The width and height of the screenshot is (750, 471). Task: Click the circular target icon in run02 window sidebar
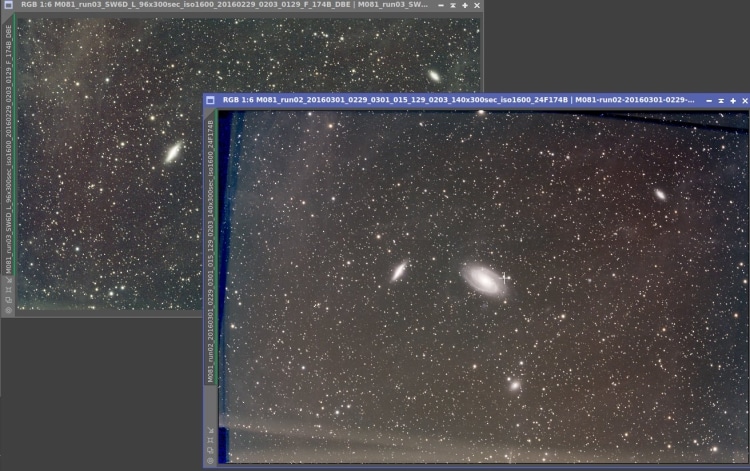(x=210, y=460)
